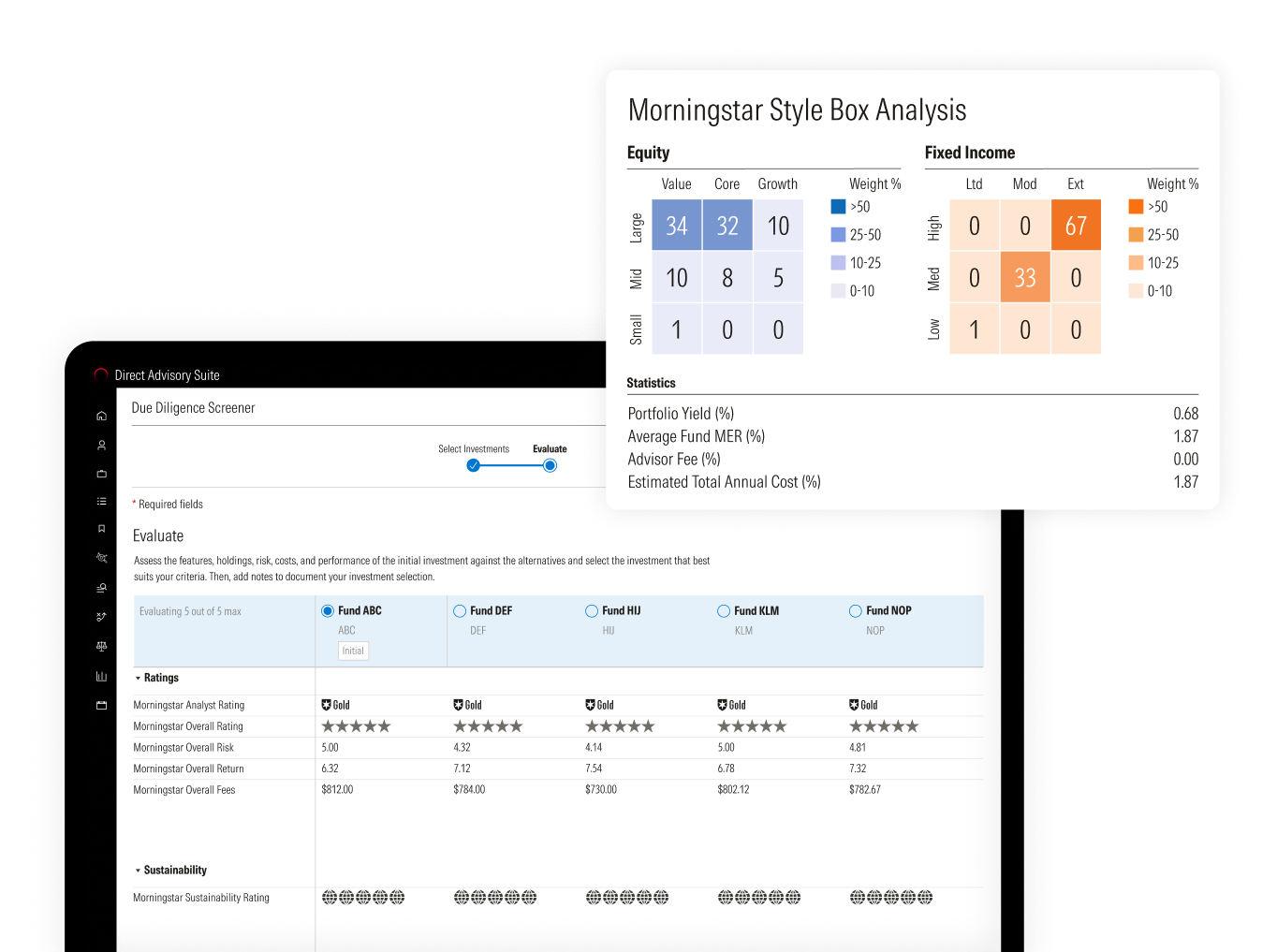Viewport: 1277px width, 952px height.
Task: Open the briefcase icon in the sidebar
Action: coord(101,474)
